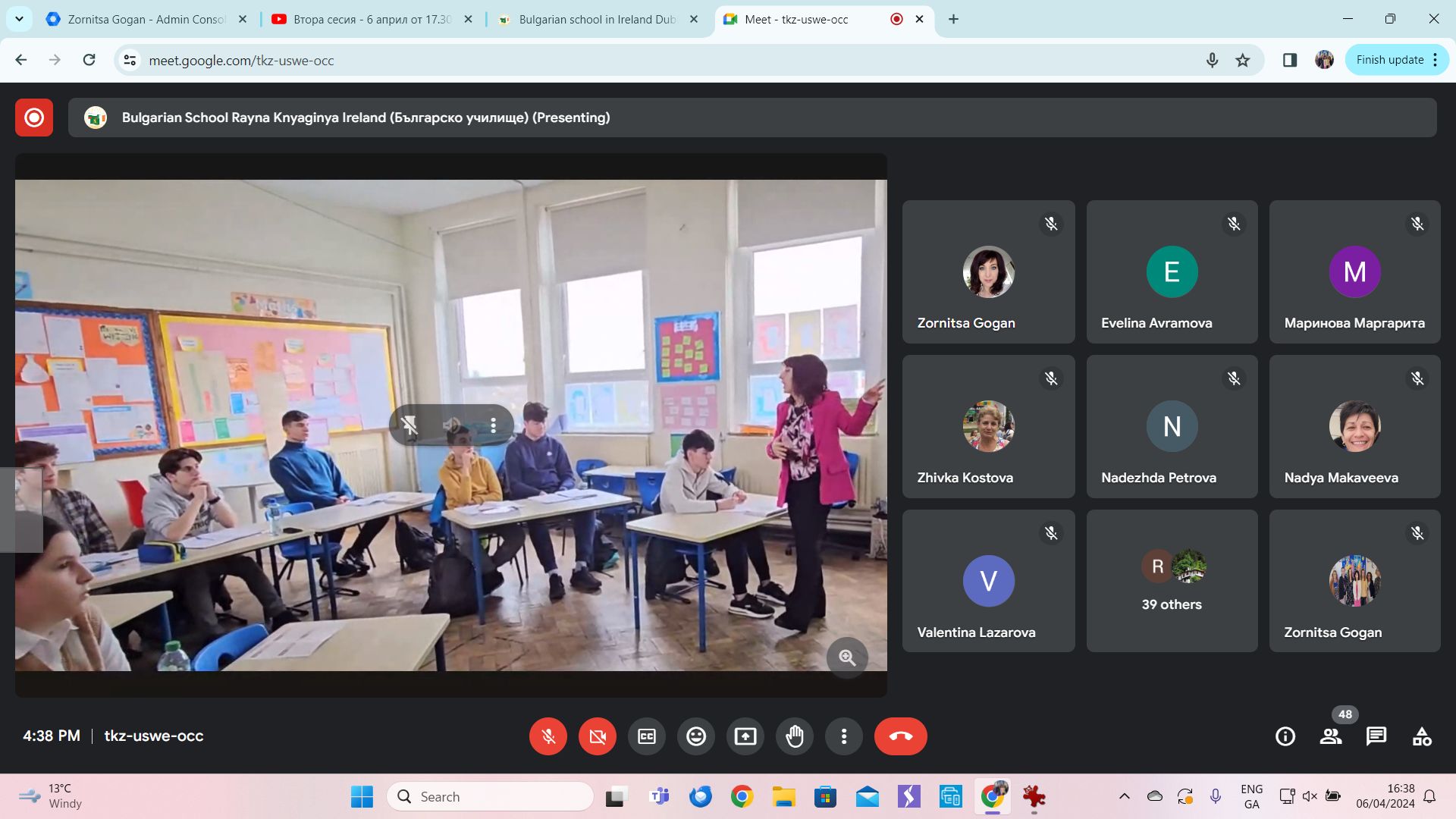This screenshot has height=819, width=1456.
Task: Open more options in call controls
Action: (844, 736)
